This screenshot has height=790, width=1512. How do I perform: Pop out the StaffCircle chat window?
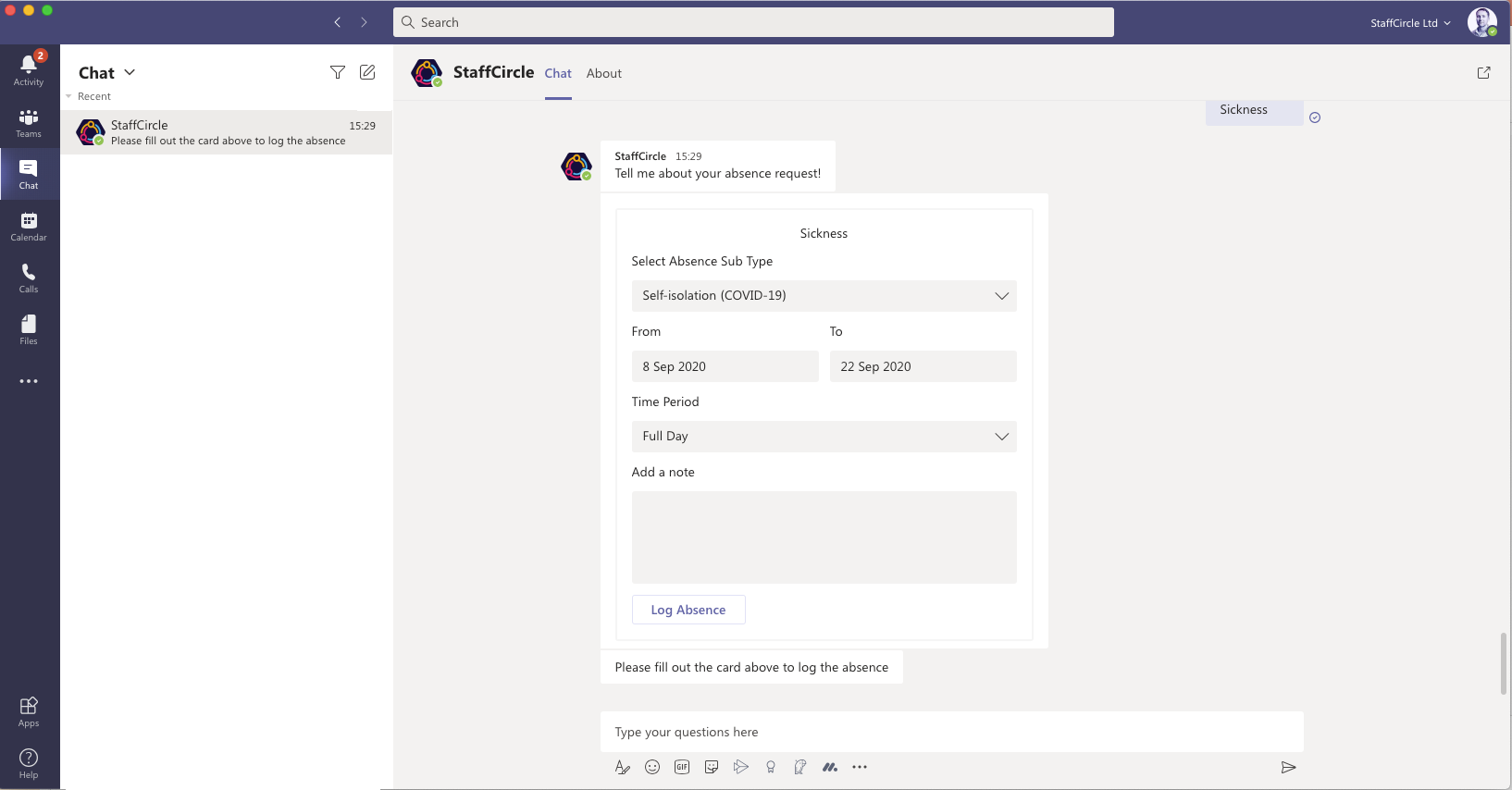coord(1483,72)
